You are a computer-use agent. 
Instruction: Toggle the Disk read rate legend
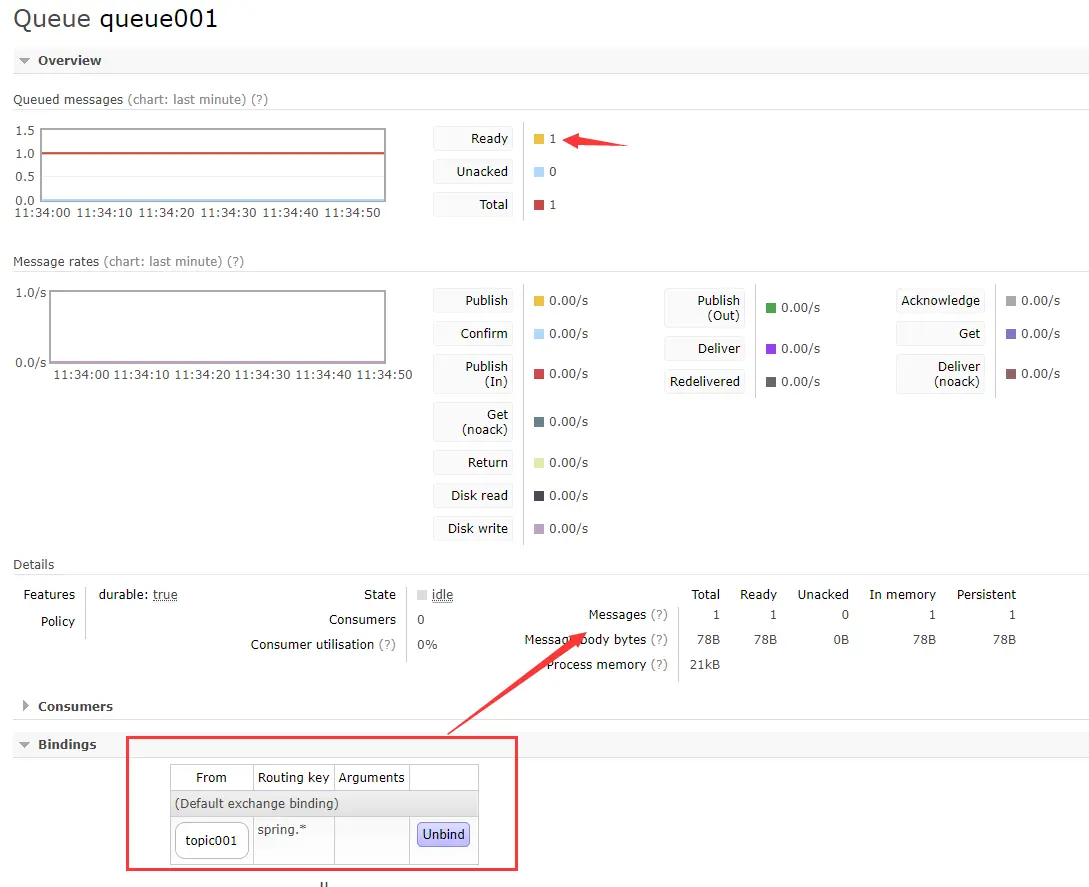point(474,495)
